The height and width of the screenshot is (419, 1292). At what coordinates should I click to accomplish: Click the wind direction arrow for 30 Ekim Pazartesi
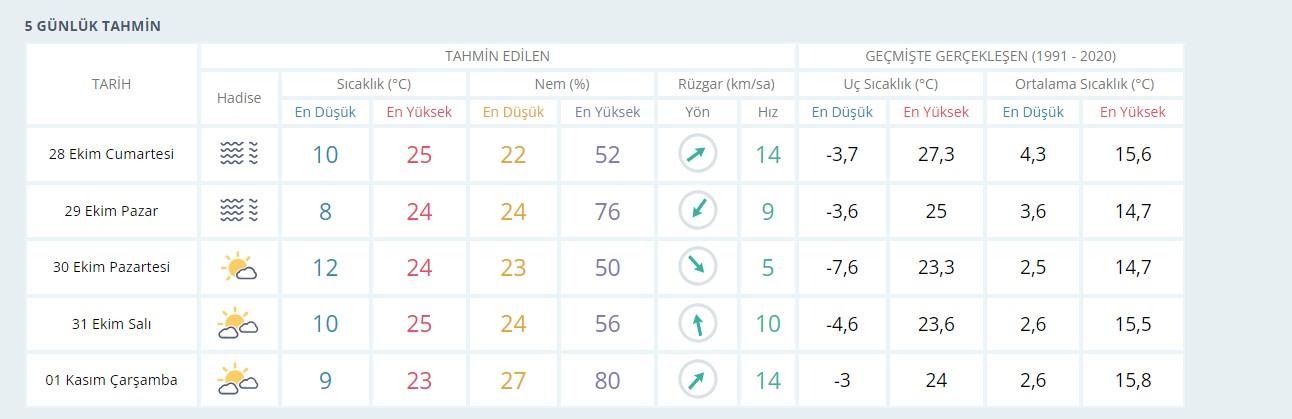[x=697, y=267]
